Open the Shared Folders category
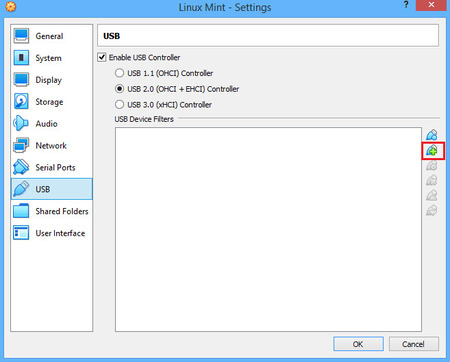Screen dimensions: 450x362 coord(51,211)
